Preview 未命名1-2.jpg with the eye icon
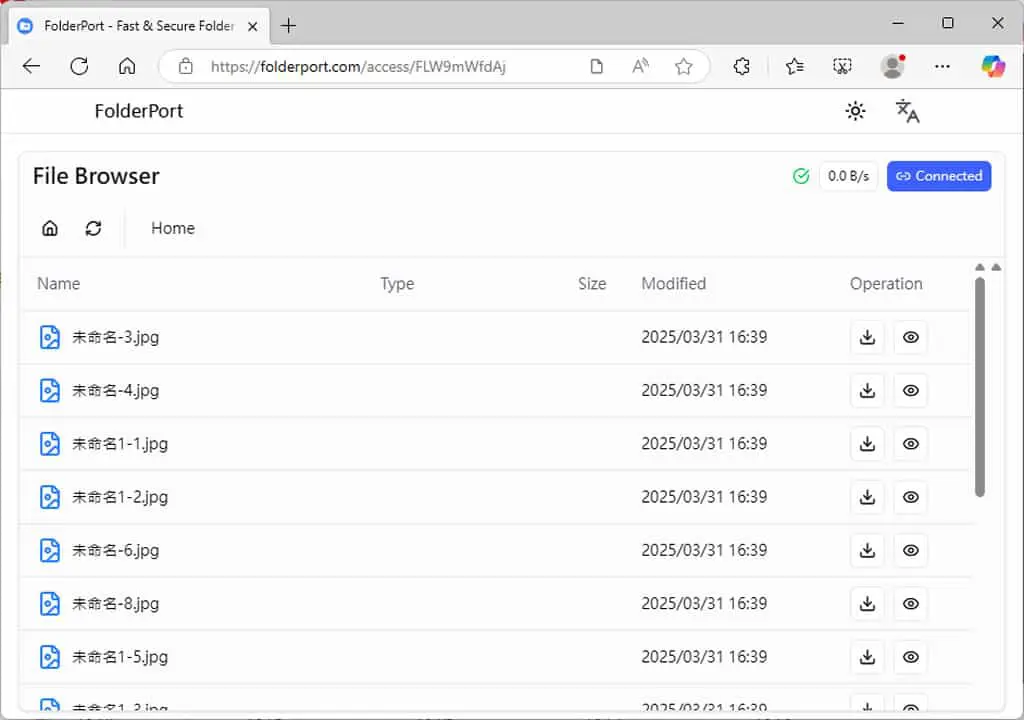The width and height of the screenshot is (1024, 720). (910, 497)
